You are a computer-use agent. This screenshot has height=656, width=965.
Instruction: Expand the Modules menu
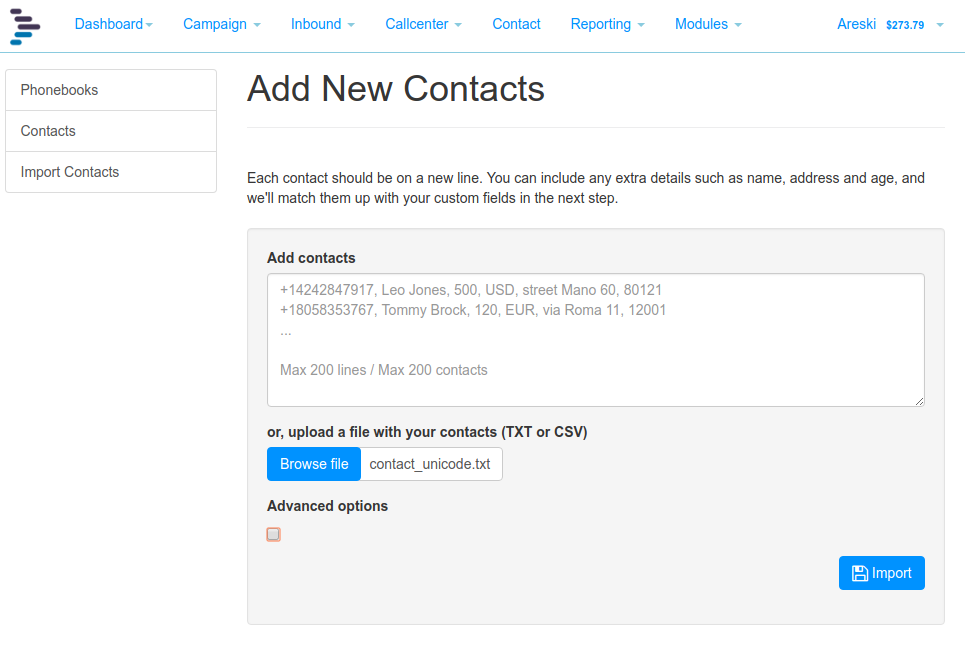coord(708,24)
